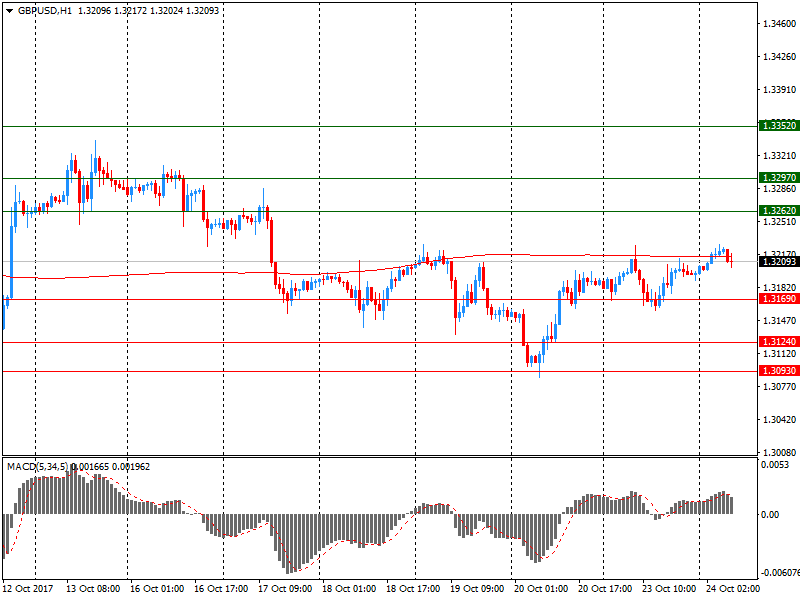Select the MACD value 0.001962 in header
This screenshot has width=800, height=600.
pyautogui.click(x=131, y=466)
